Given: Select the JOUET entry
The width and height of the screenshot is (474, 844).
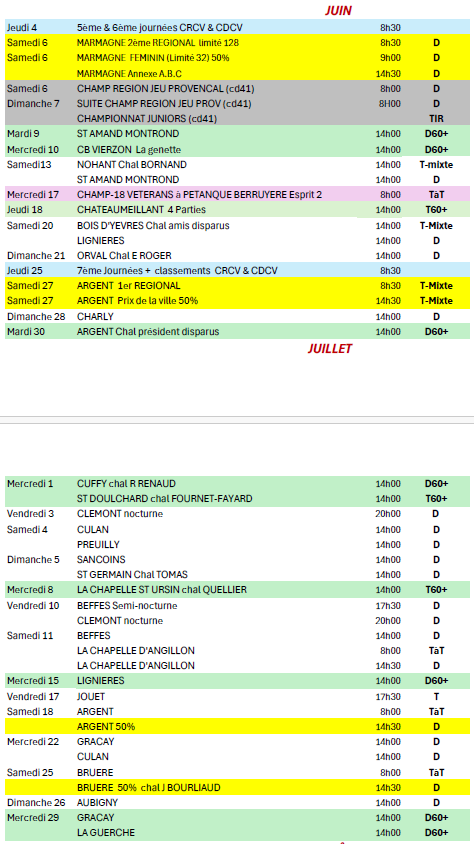Looking at the screenshot, I should pyautogui.click(x=91, y=697).
